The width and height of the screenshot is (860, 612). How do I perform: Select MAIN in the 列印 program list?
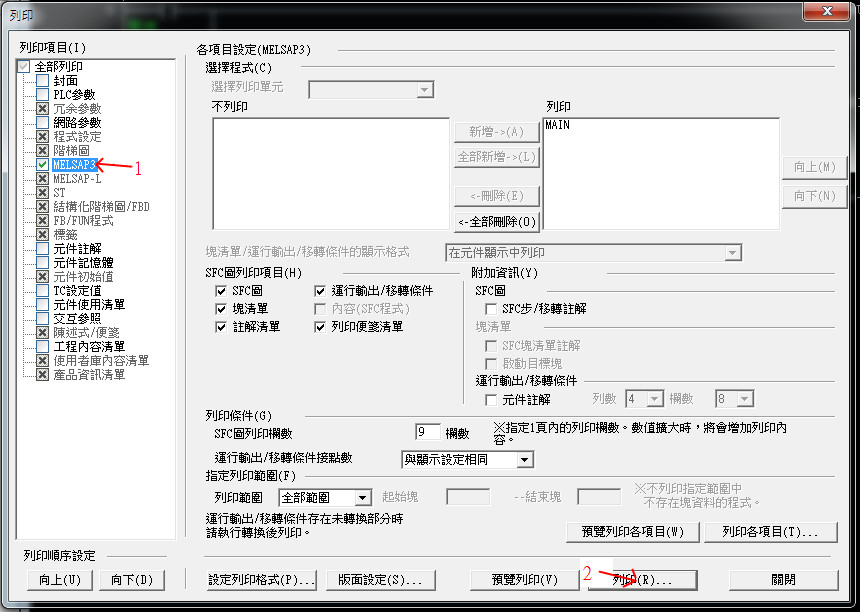coord(558,126)
